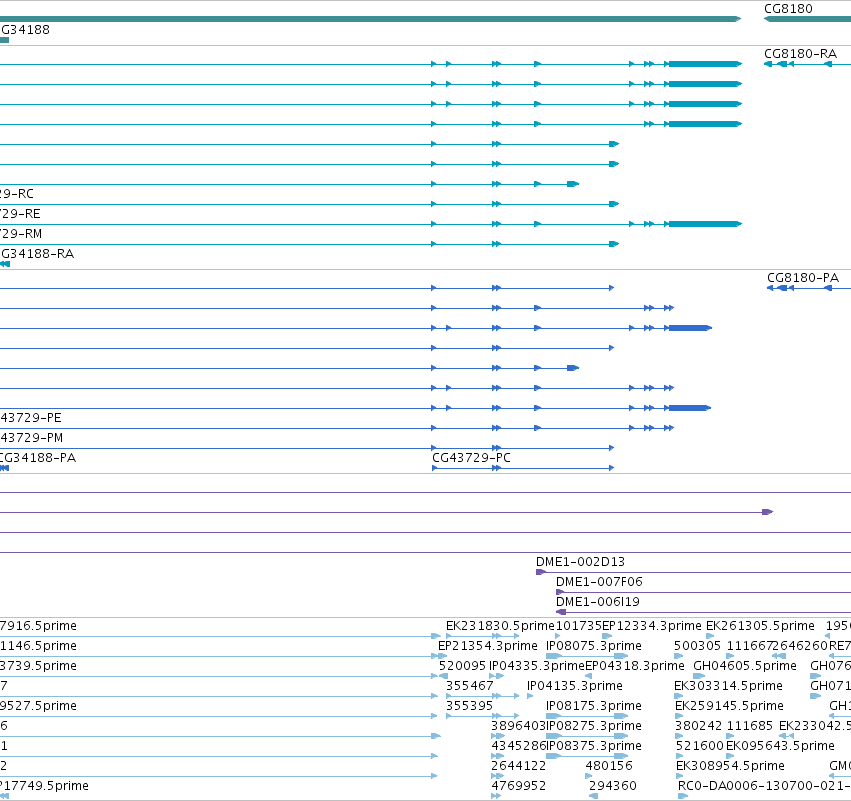Click the IP04335.3prime label

coord(537,666)
